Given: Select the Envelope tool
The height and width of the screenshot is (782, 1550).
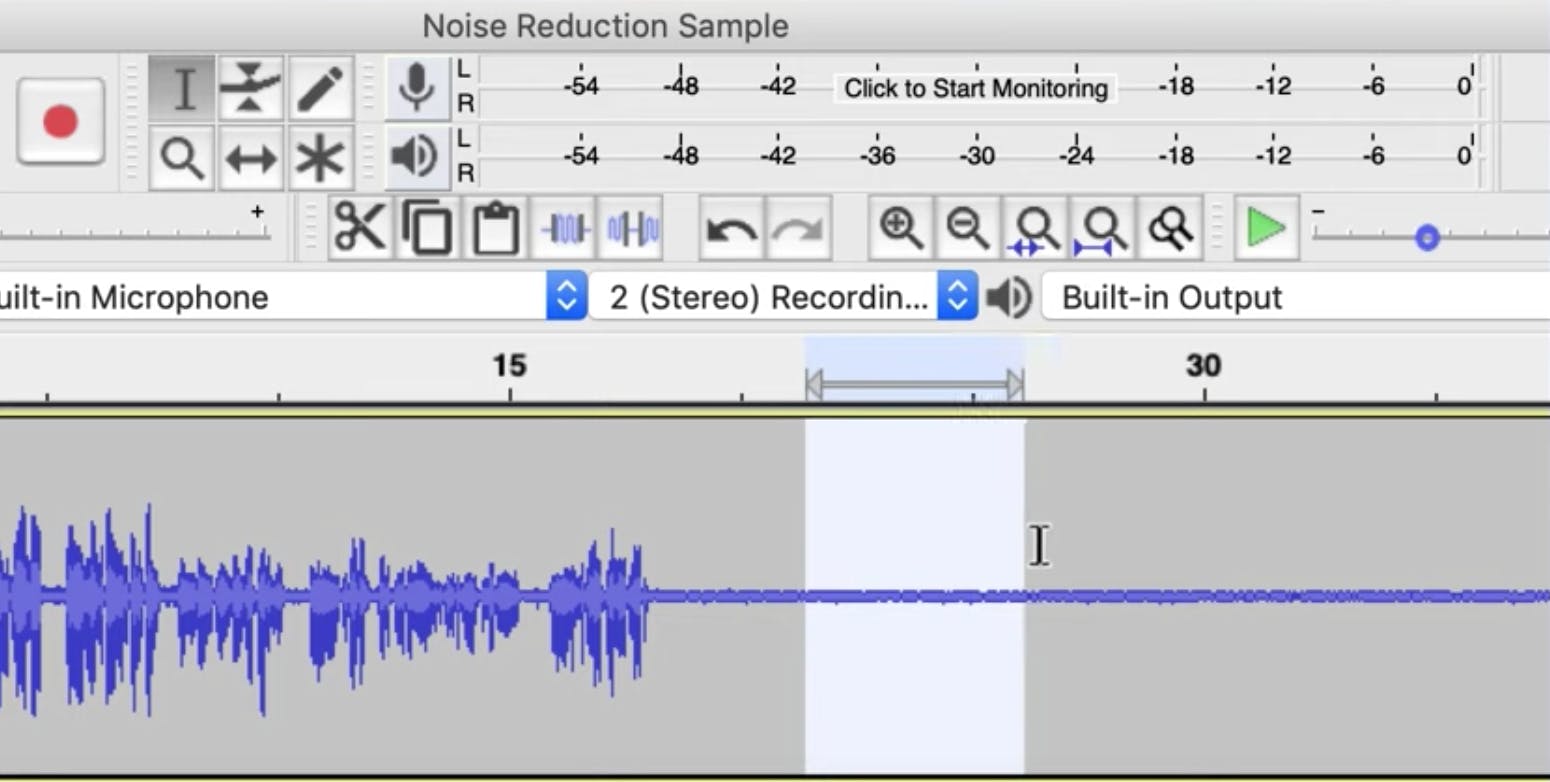Looking at the screenshot, I should [x=252, y=88].
